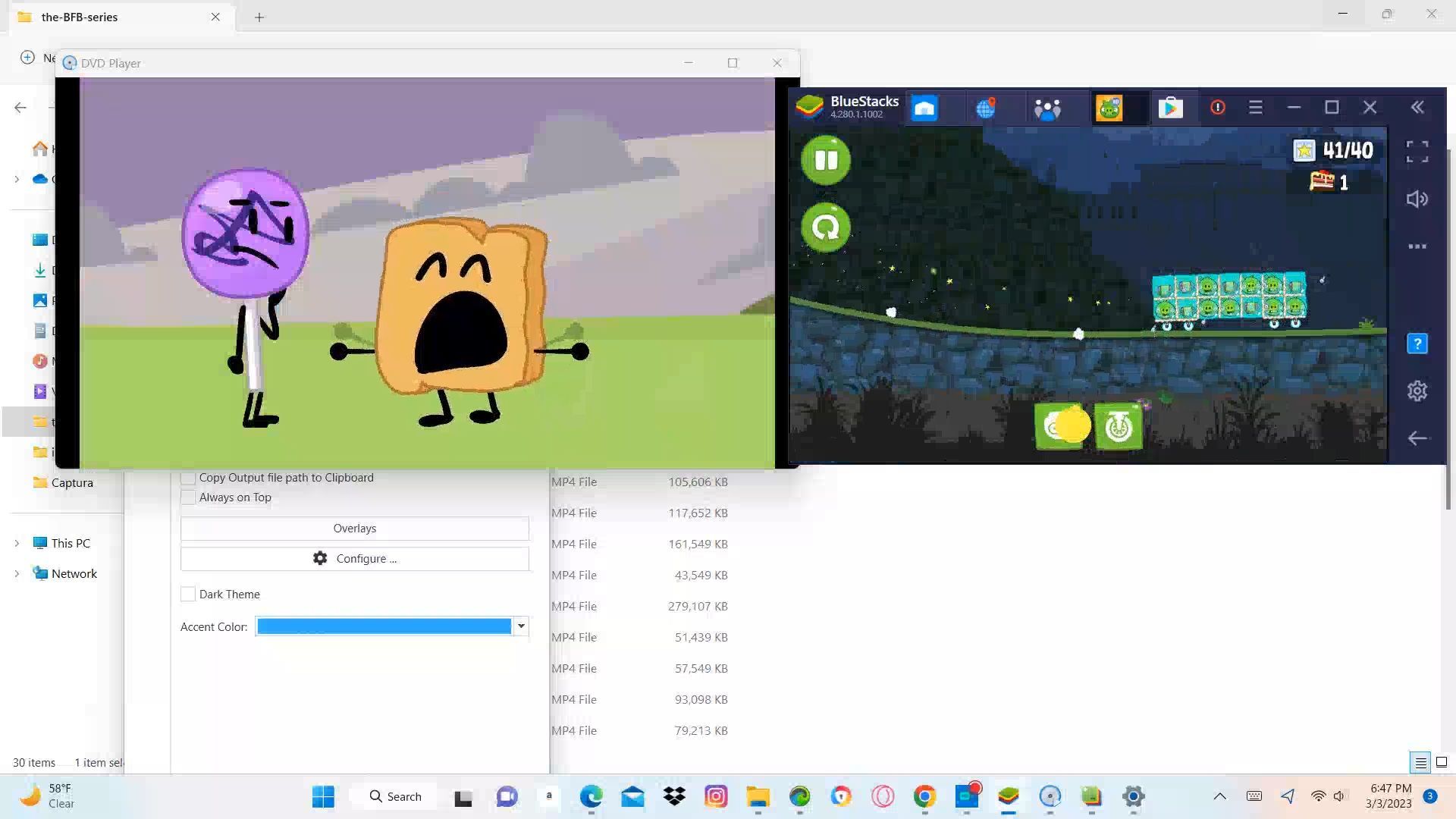Close the the-BFB-series tab
This screenshot has width=1456, height=819.
point(215,17)
